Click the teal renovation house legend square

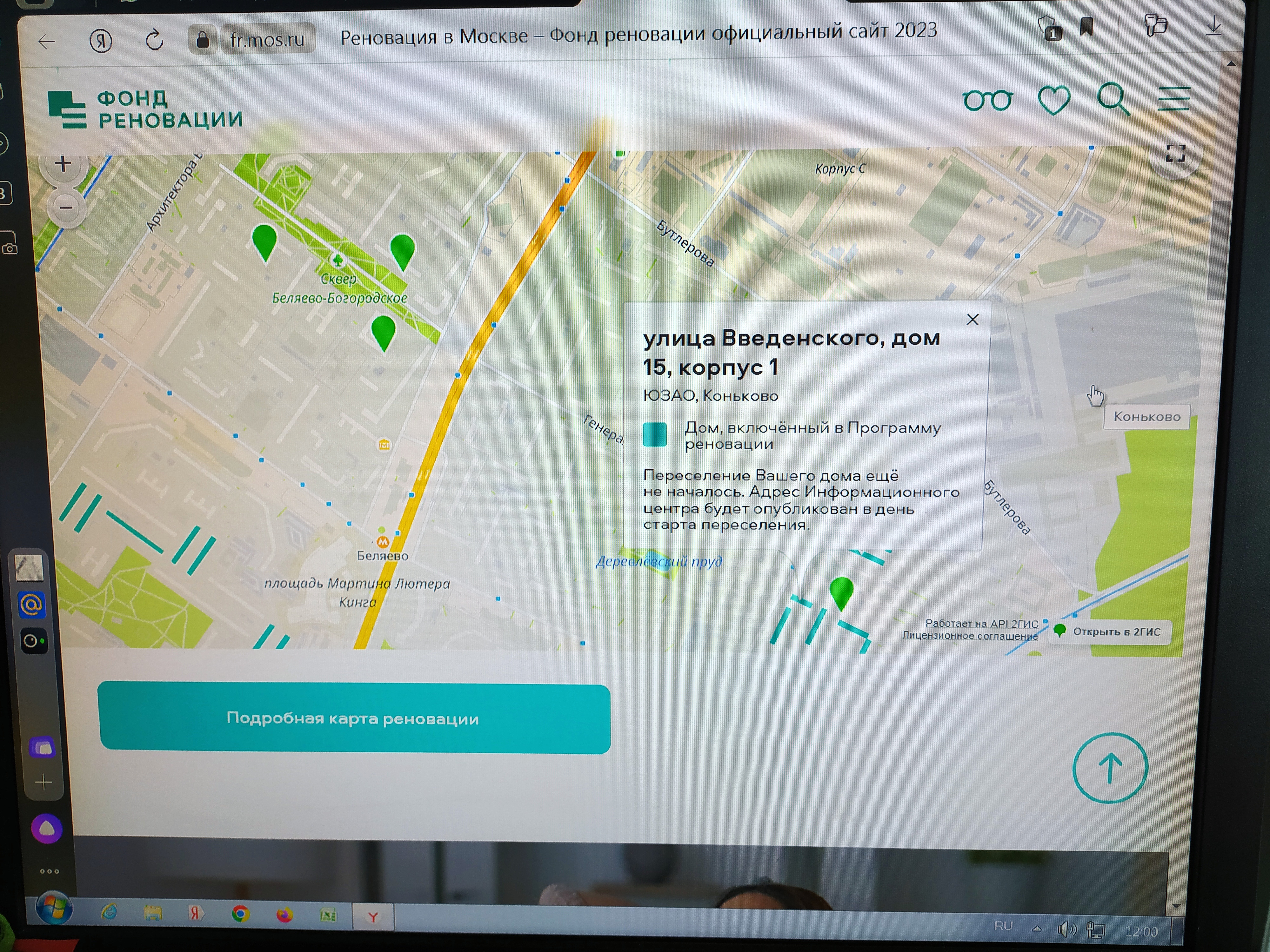(654, 434)
